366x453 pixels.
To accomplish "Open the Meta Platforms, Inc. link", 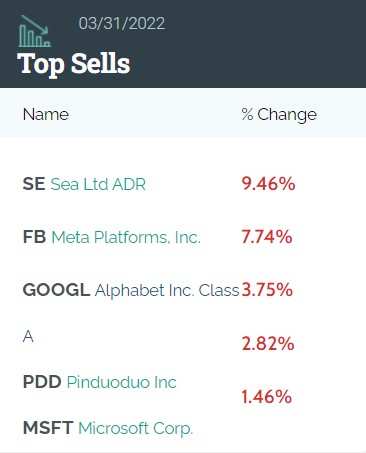I will 126,237.
